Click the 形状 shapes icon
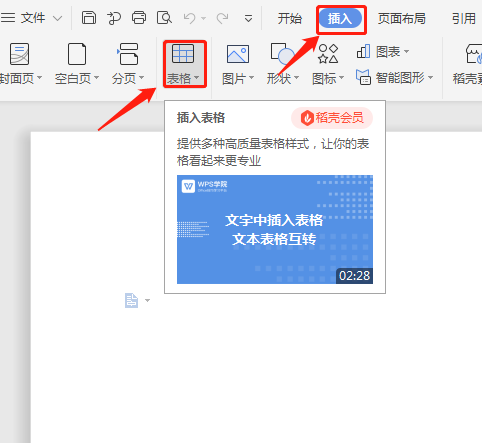482x443 pixels. 282,54
